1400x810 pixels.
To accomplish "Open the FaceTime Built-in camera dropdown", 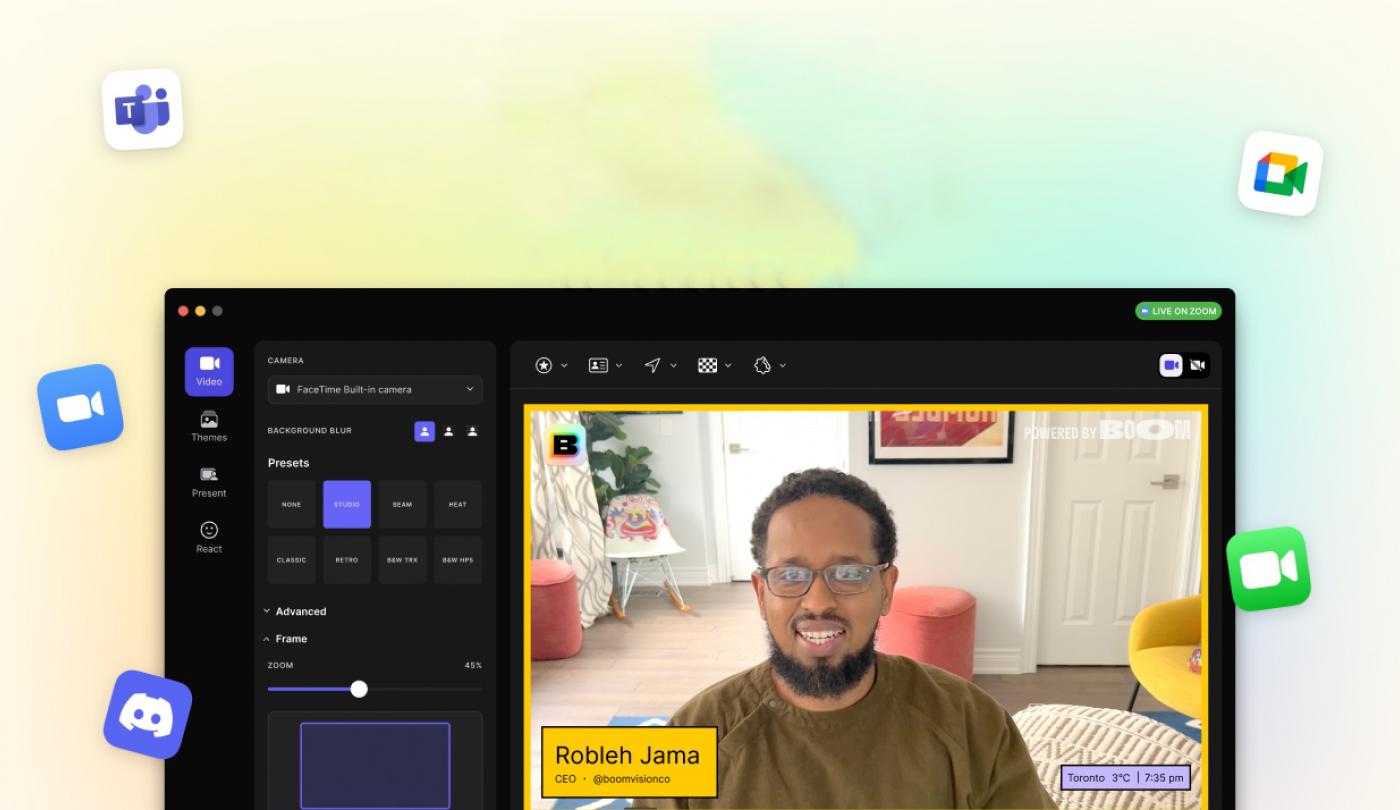I will [375, 389].
